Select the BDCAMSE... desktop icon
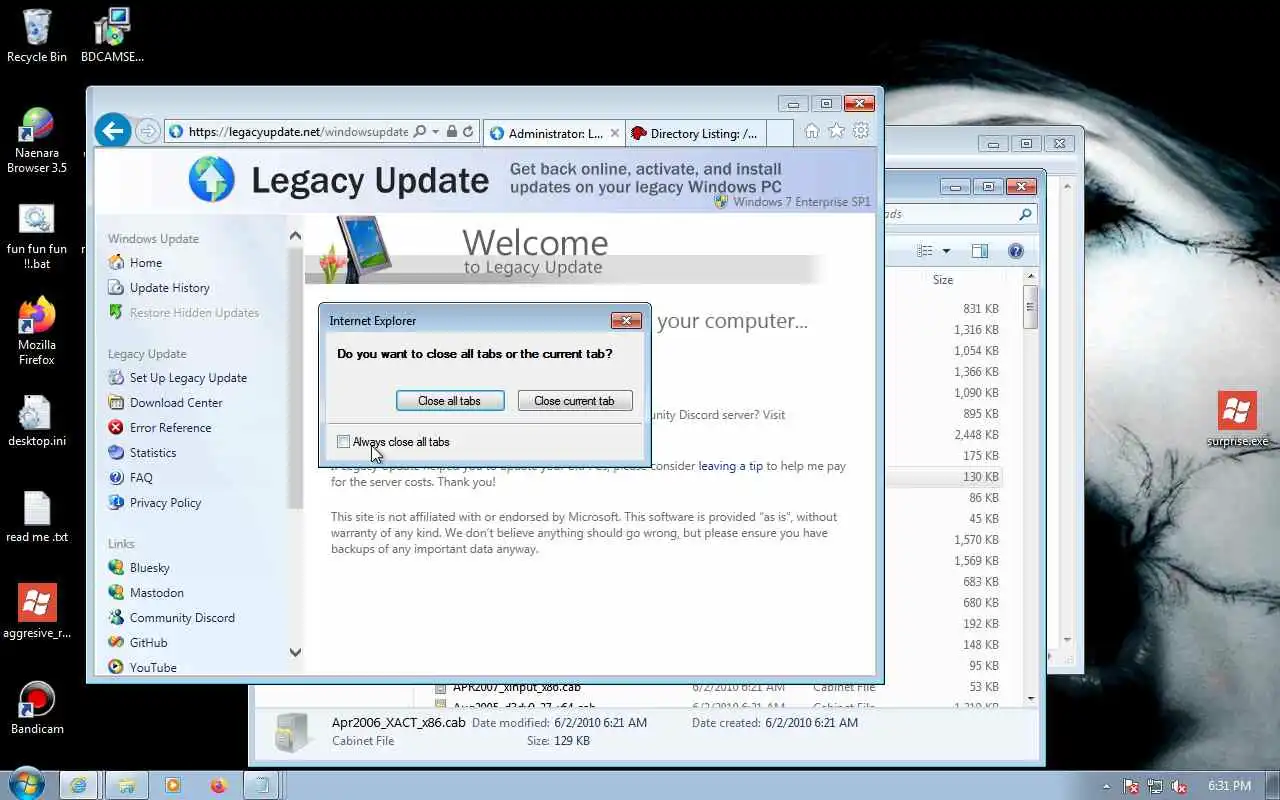The image size is (1280, 800). point(112,35)
